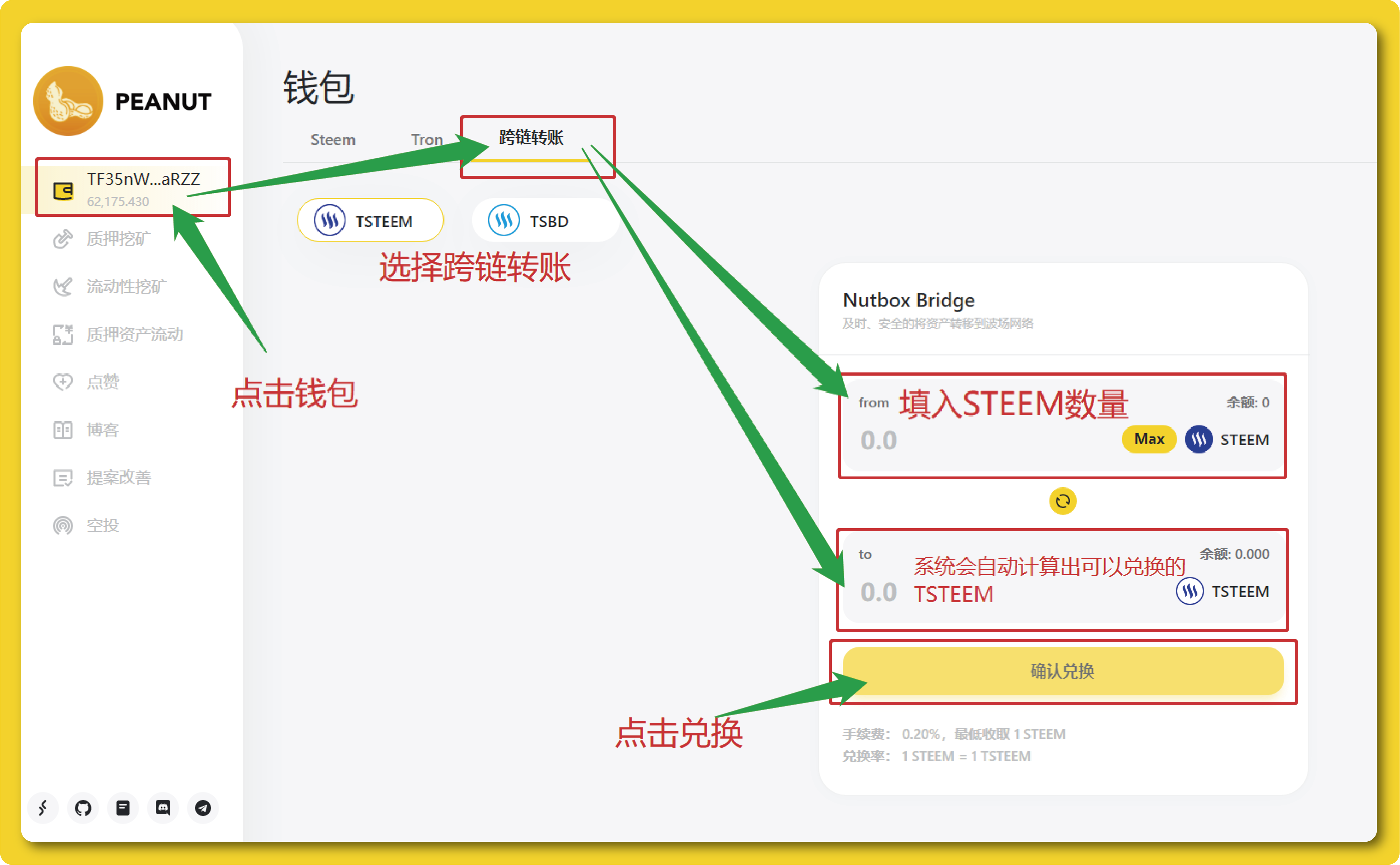Open 质押挖矿 in the sidebar

118,238
